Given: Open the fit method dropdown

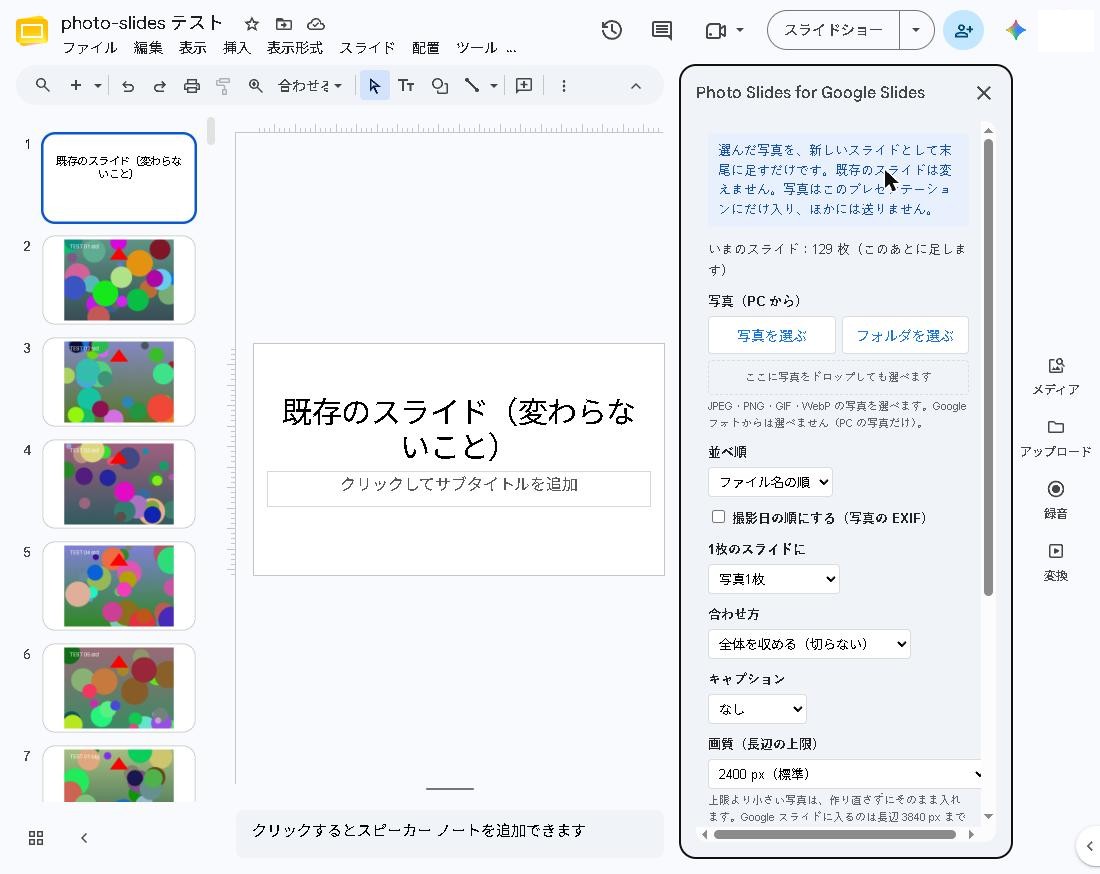Looking at the screenshot, I should click(810, 644).
